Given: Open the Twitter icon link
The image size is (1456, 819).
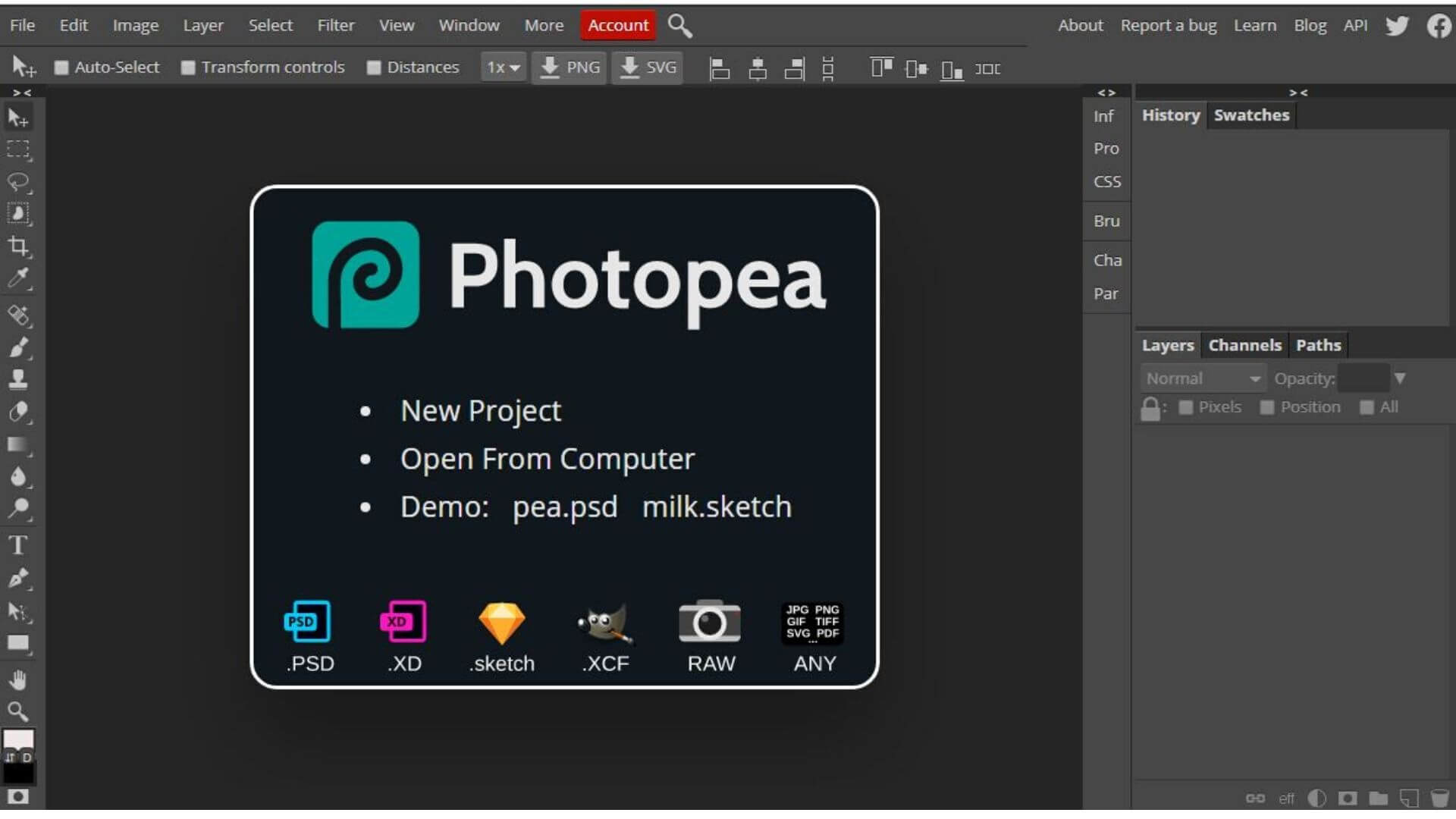Looking at the screenshot, I should tap(1397, 26).
